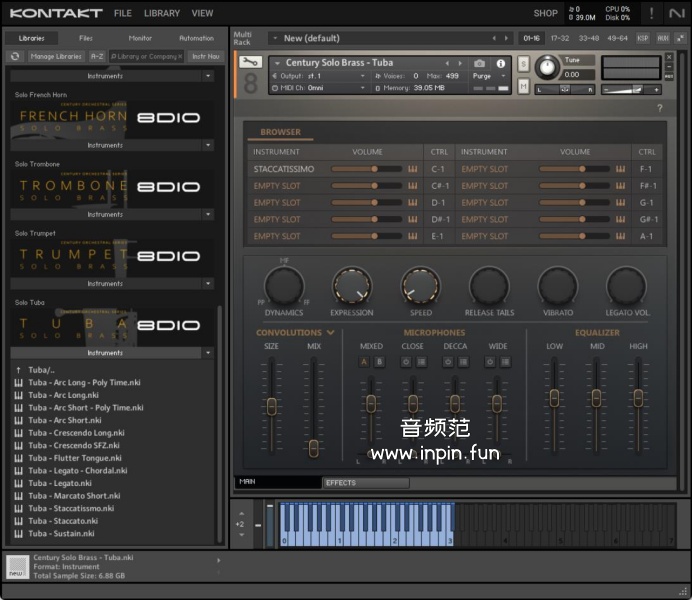This screenshot has height=600, width=692.
Task: Click the Native Instruments logo icon
Action: [677, 13]
